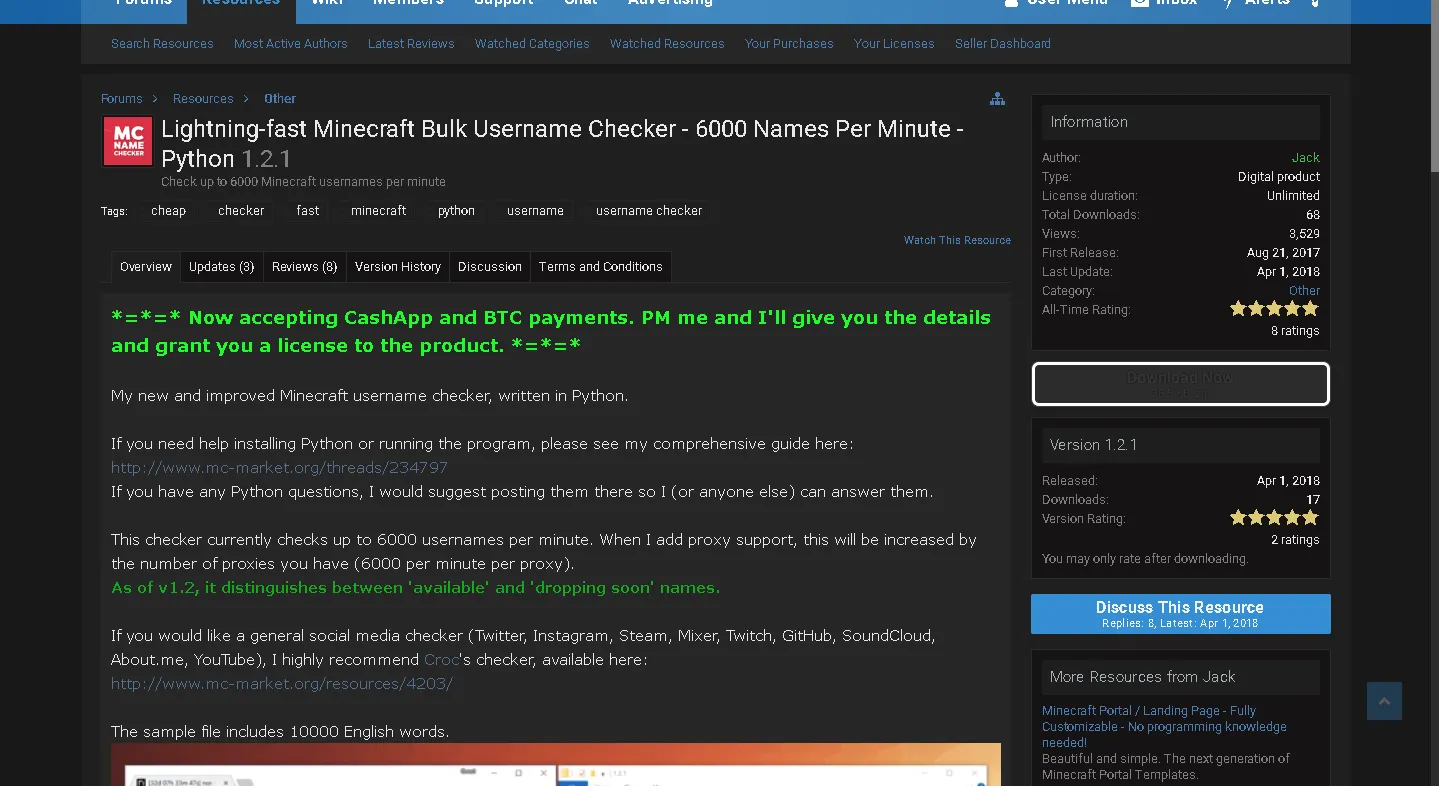
Task: Click Watch This Resource link
Action: pos(957,240)
